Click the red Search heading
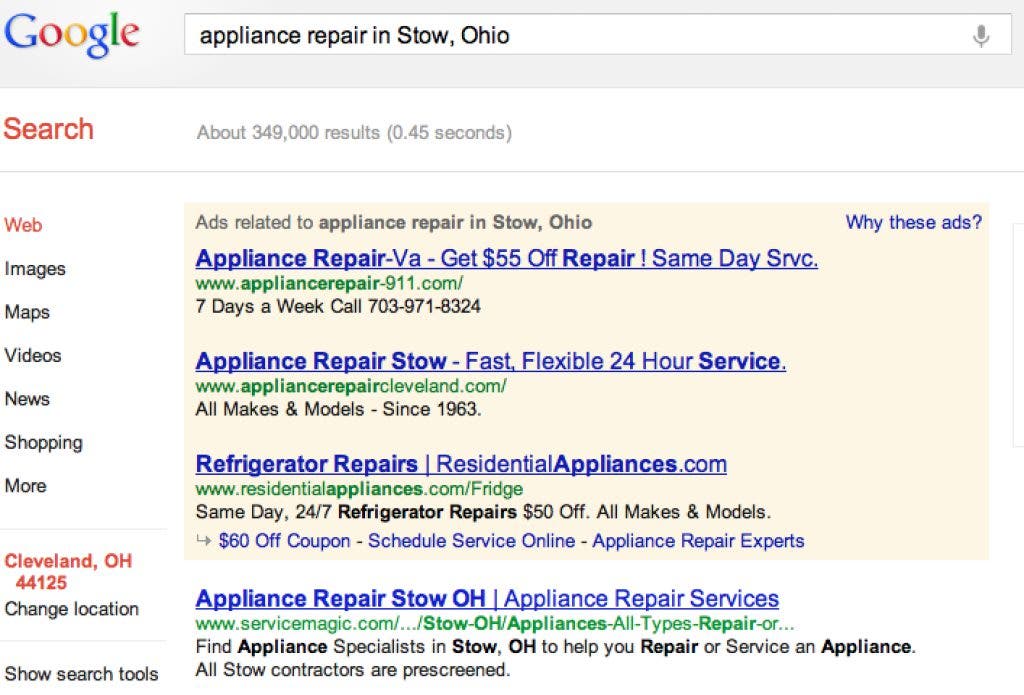 [48, 129]
